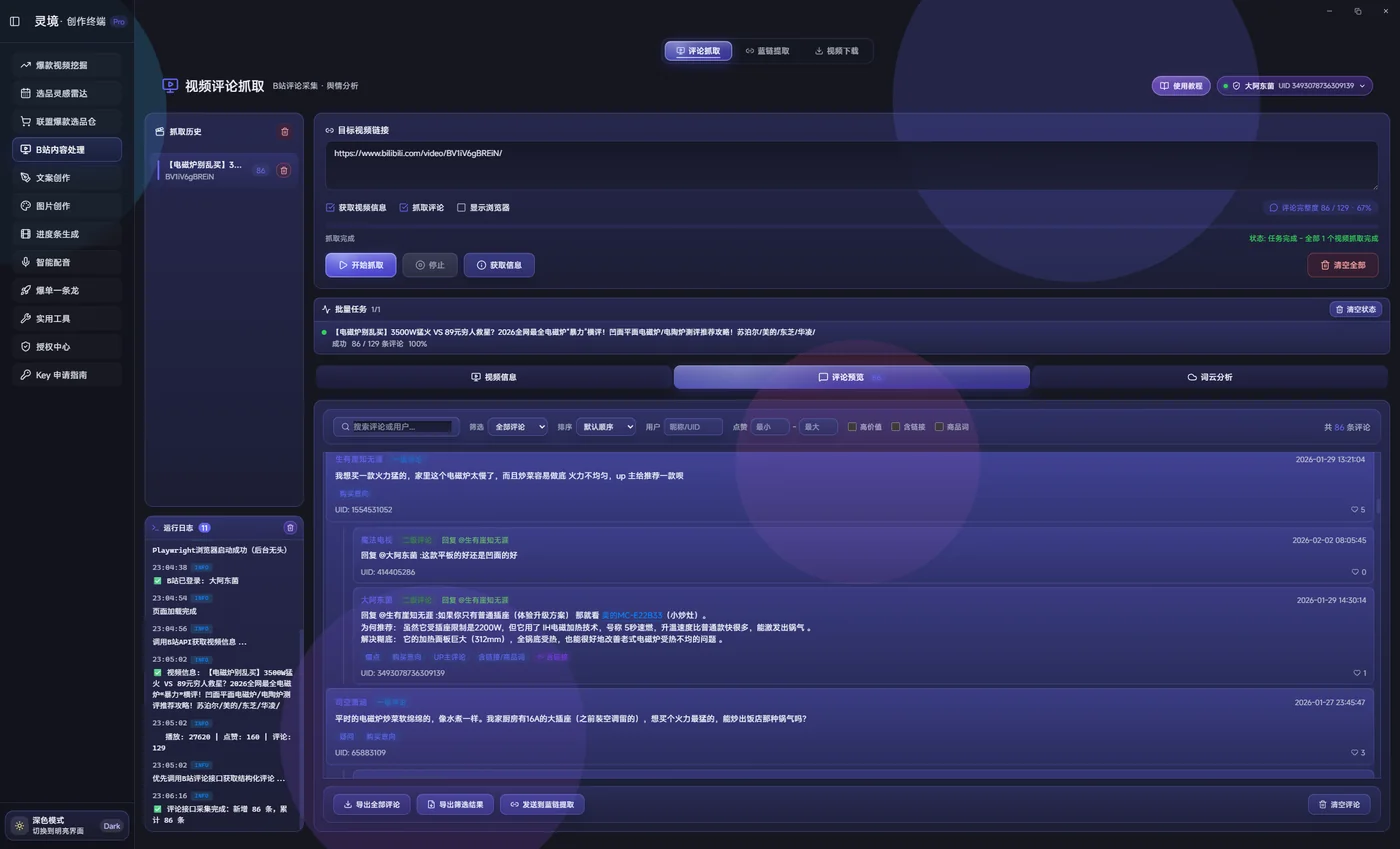
Task: Uncheck the 抓取评论 checkbox
Action: 404,208
